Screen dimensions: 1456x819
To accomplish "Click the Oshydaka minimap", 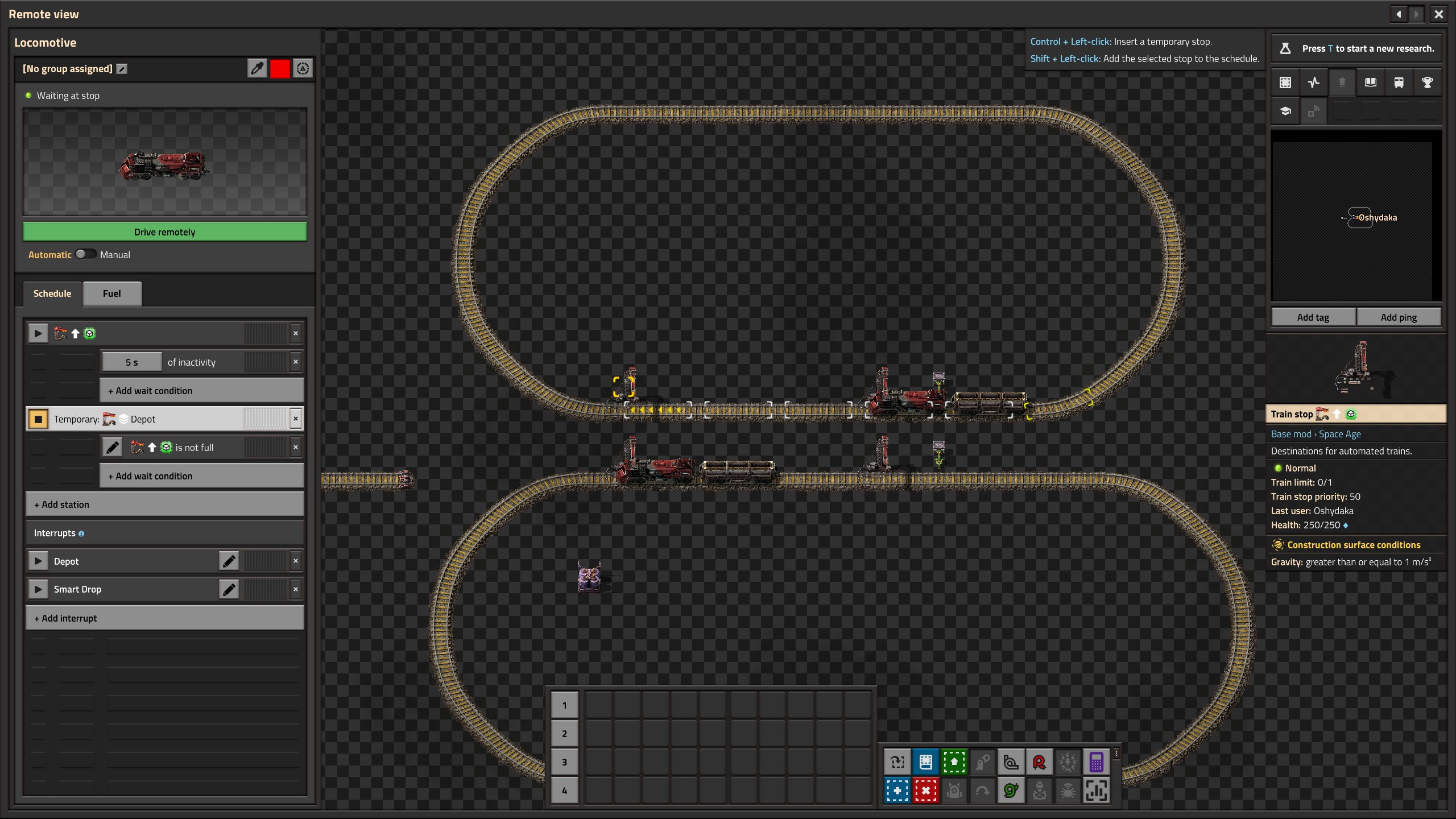I will click(1356, 217).
